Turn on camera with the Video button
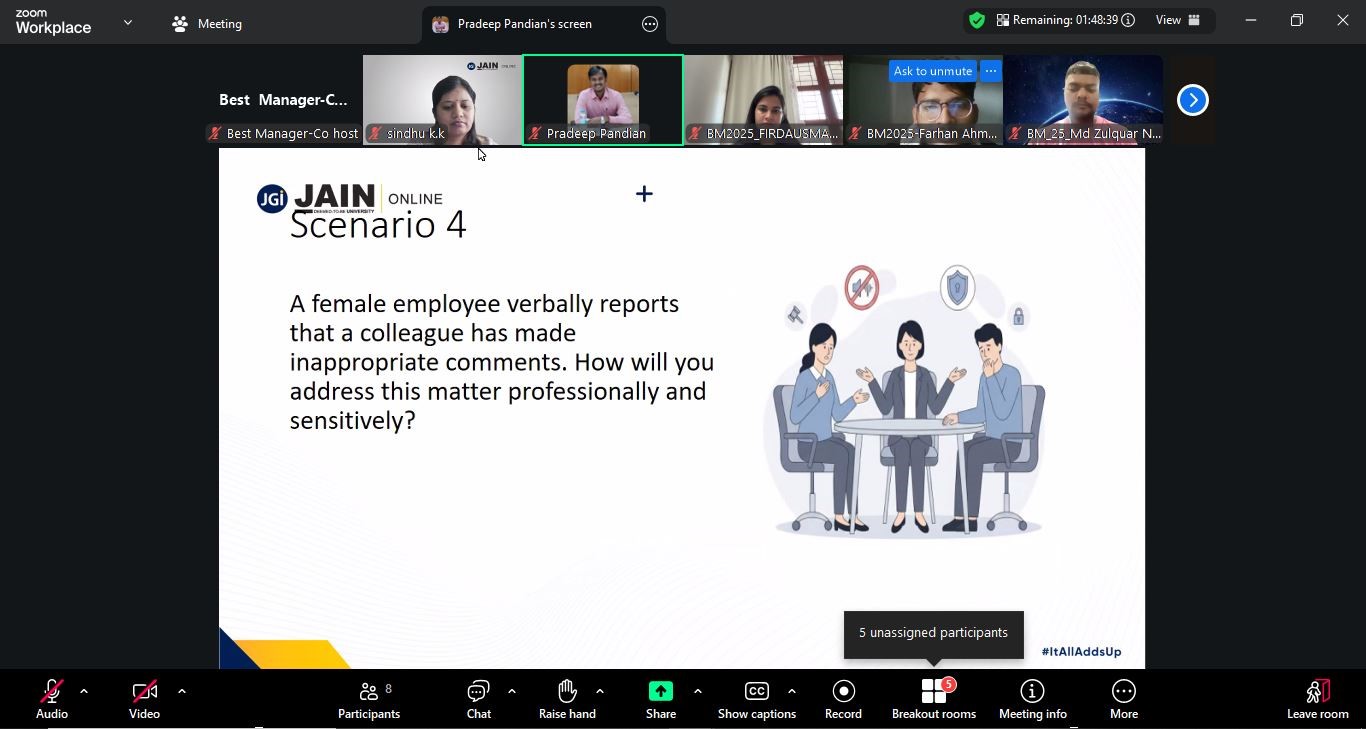The image size is (1366, 729). 144,699
